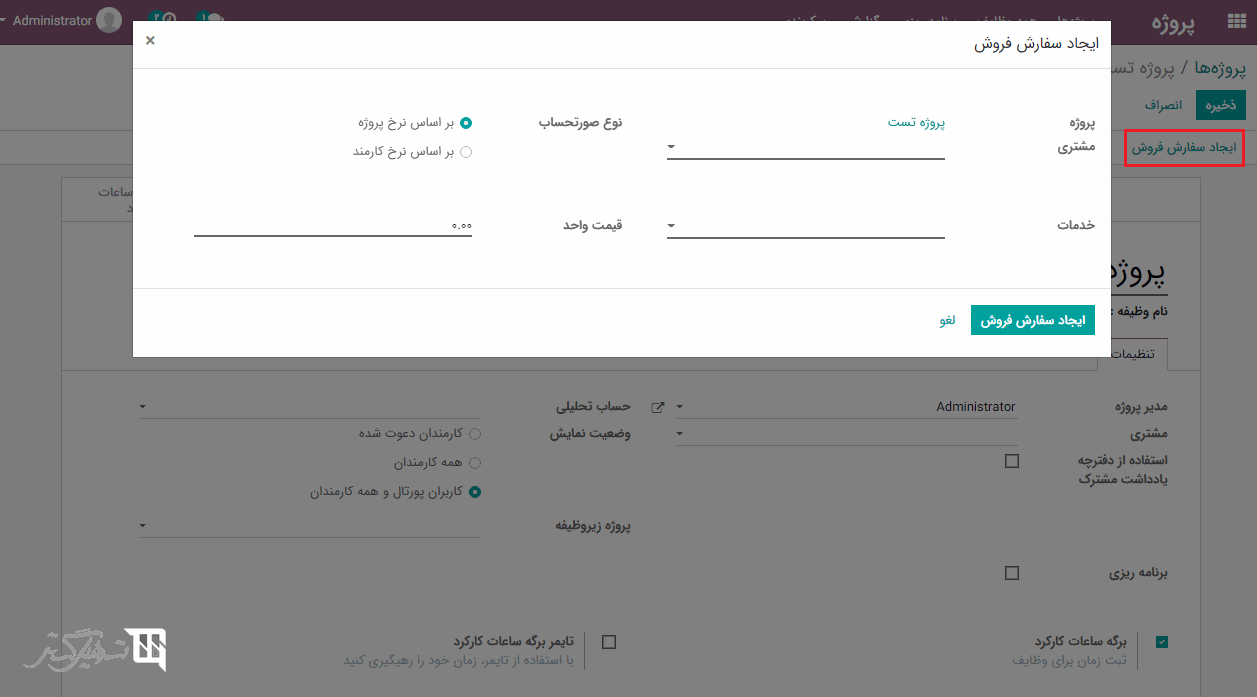This screenshot has height=697, width=1257.
Task: Click external link icon beside حساب تحلیلی
Action: coord(657,407)
